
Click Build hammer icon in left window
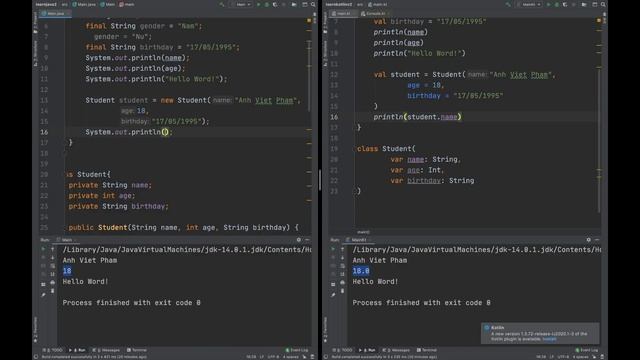pyautogui.click(x=222, y=4)
